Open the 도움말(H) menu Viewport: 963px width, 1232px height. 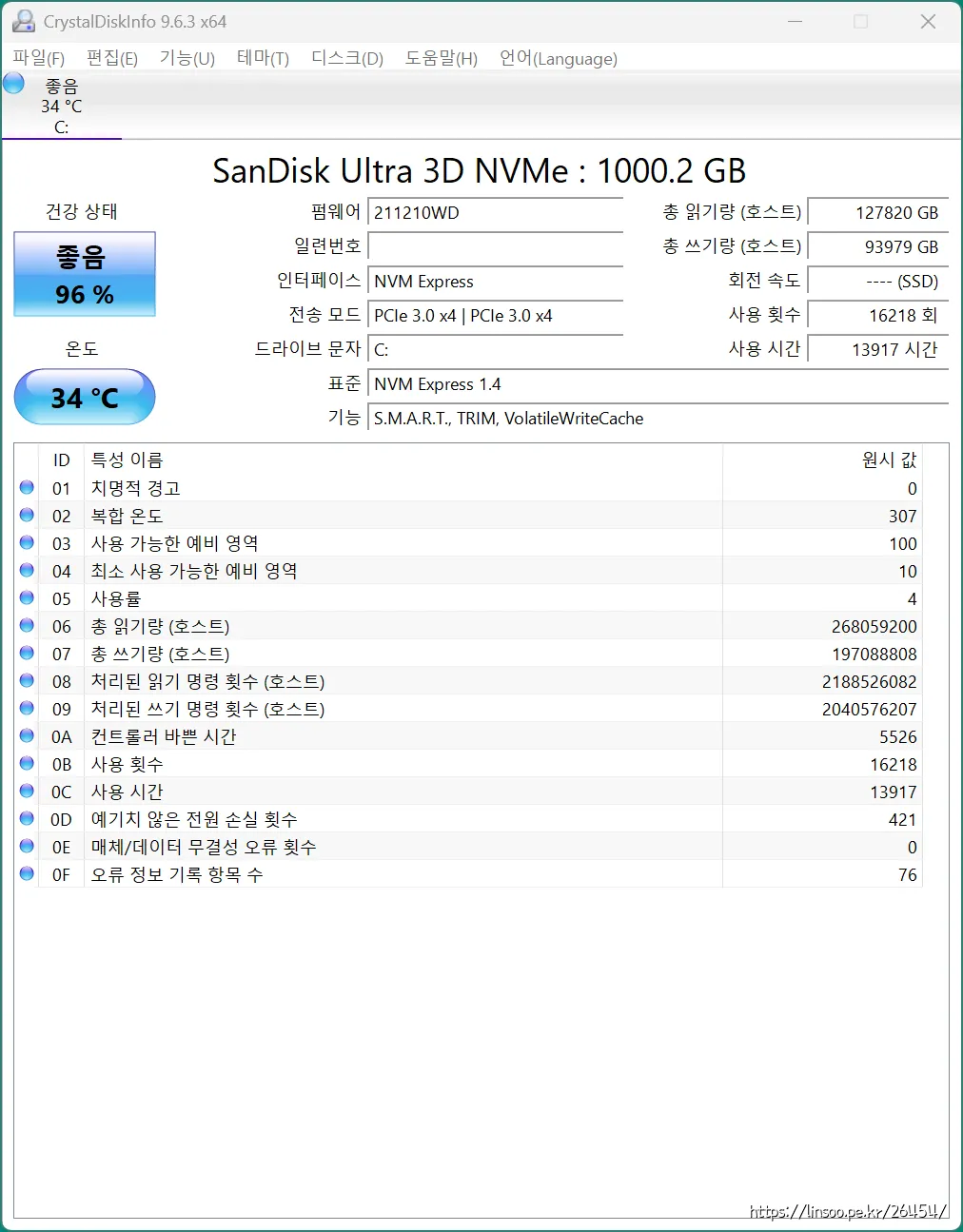click(x=441, y=58)
